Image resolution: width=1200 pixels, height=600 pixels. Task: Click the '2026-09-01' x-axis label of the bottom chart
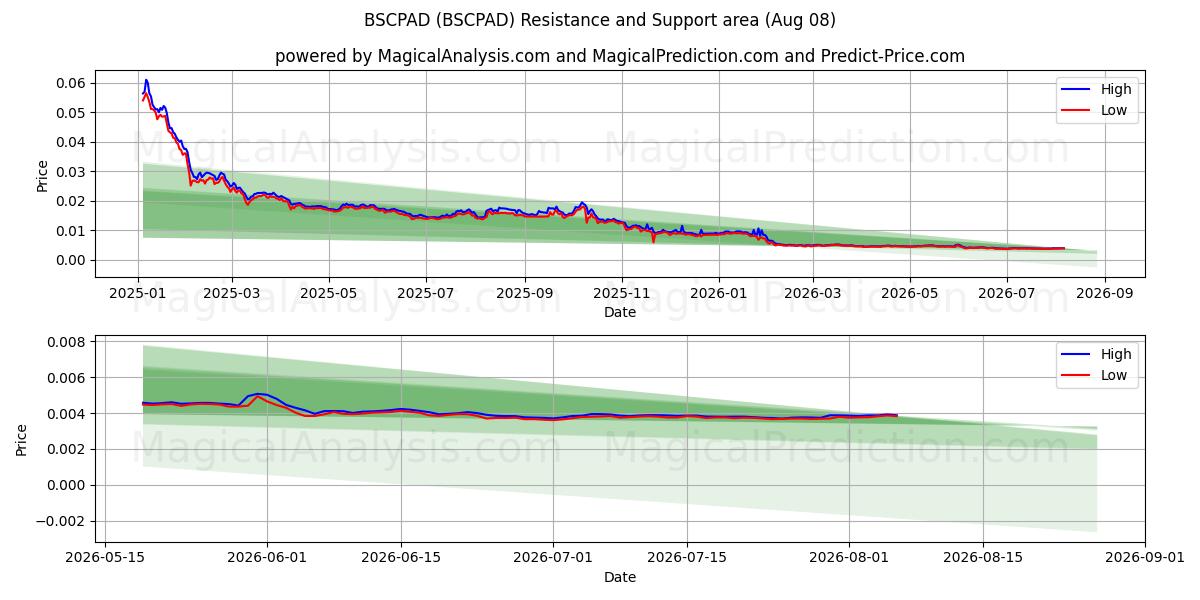1145,559
